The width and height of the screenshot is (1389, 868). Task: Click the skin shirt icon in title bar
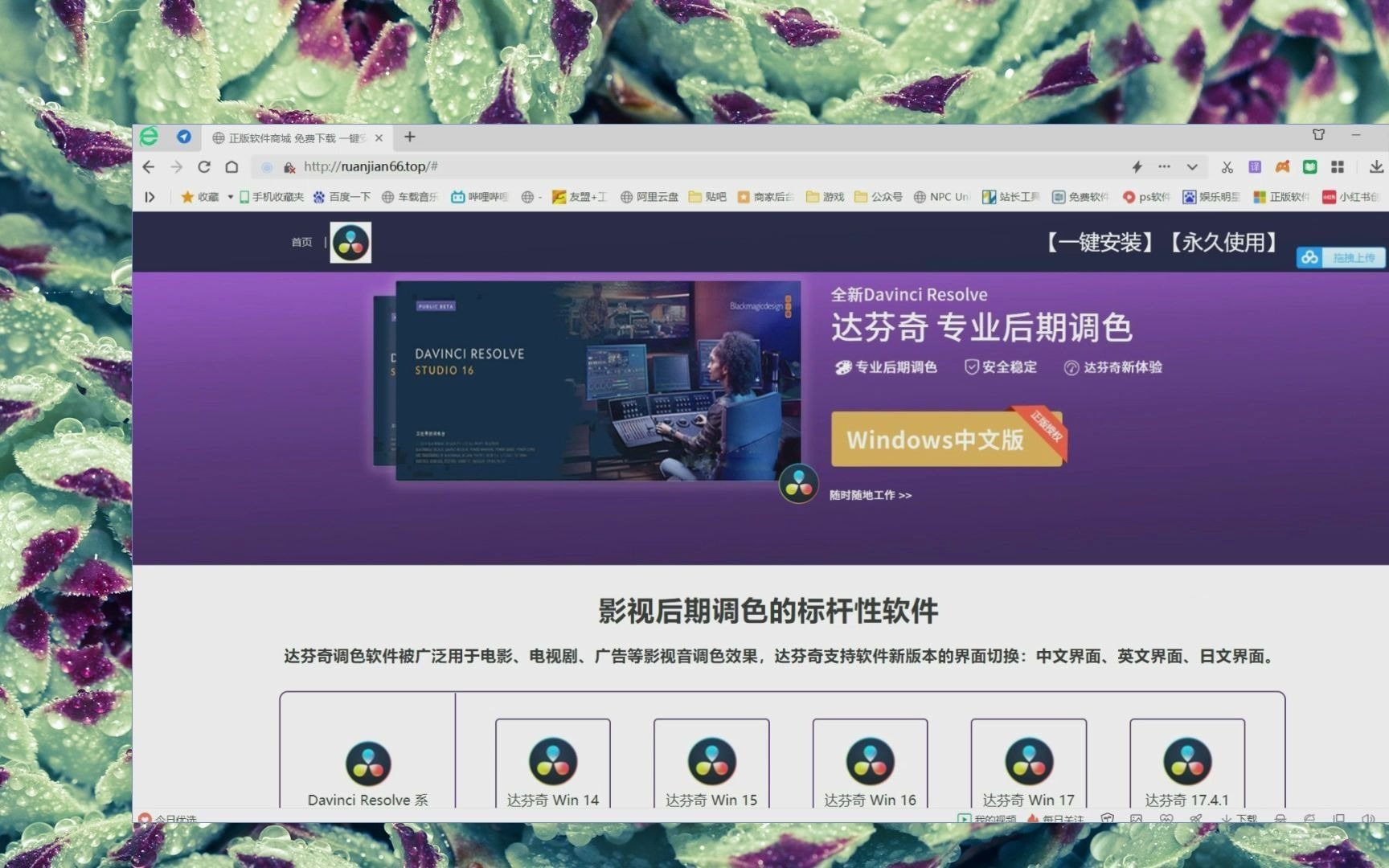pyautogui.click(x=1318, y=135)
